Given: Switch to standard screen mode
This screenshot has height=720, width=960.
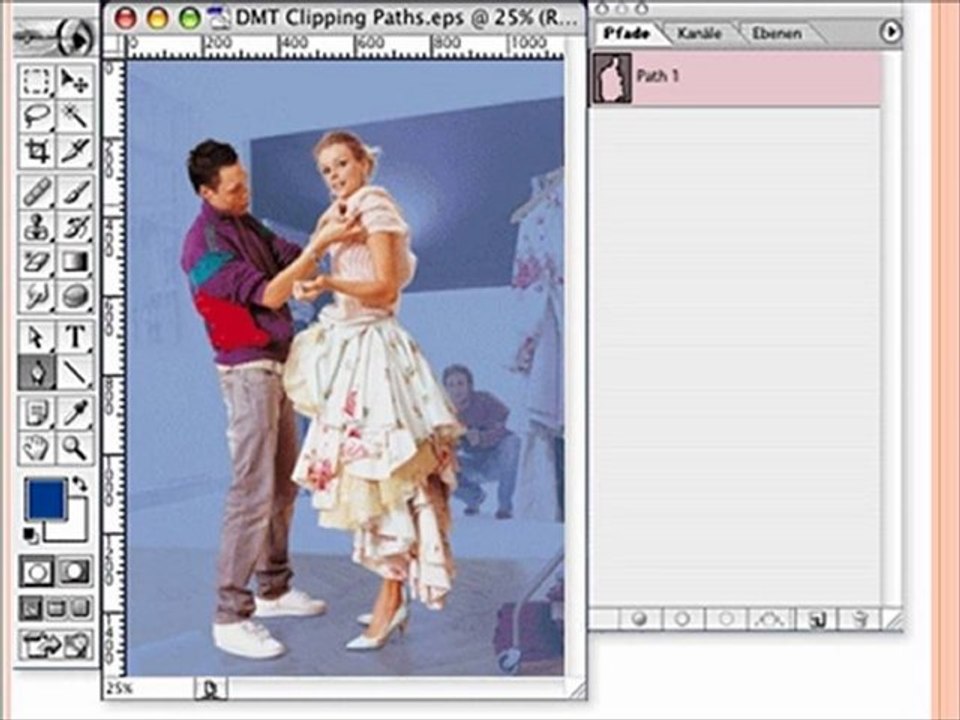Looking at the screenshot, I should [31, 609].
